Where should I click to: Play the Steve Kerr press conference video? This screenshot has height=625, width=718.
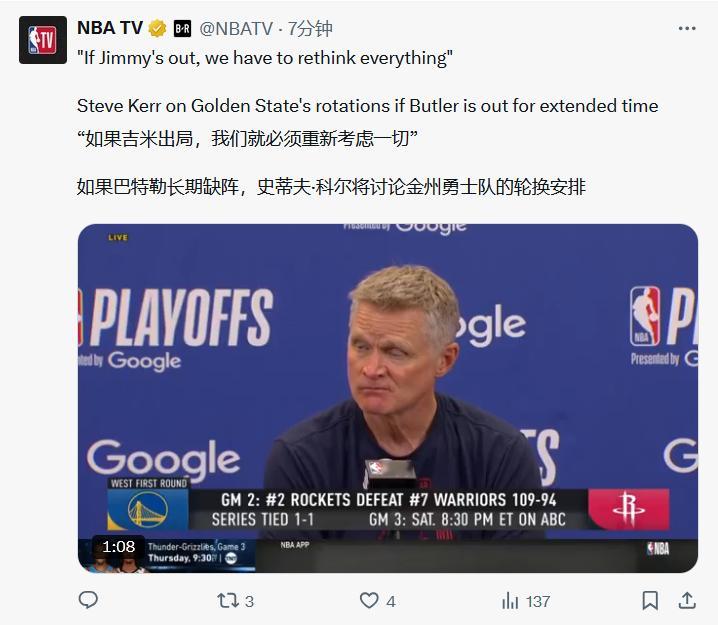pyautogui.click(x=388, y=398)
